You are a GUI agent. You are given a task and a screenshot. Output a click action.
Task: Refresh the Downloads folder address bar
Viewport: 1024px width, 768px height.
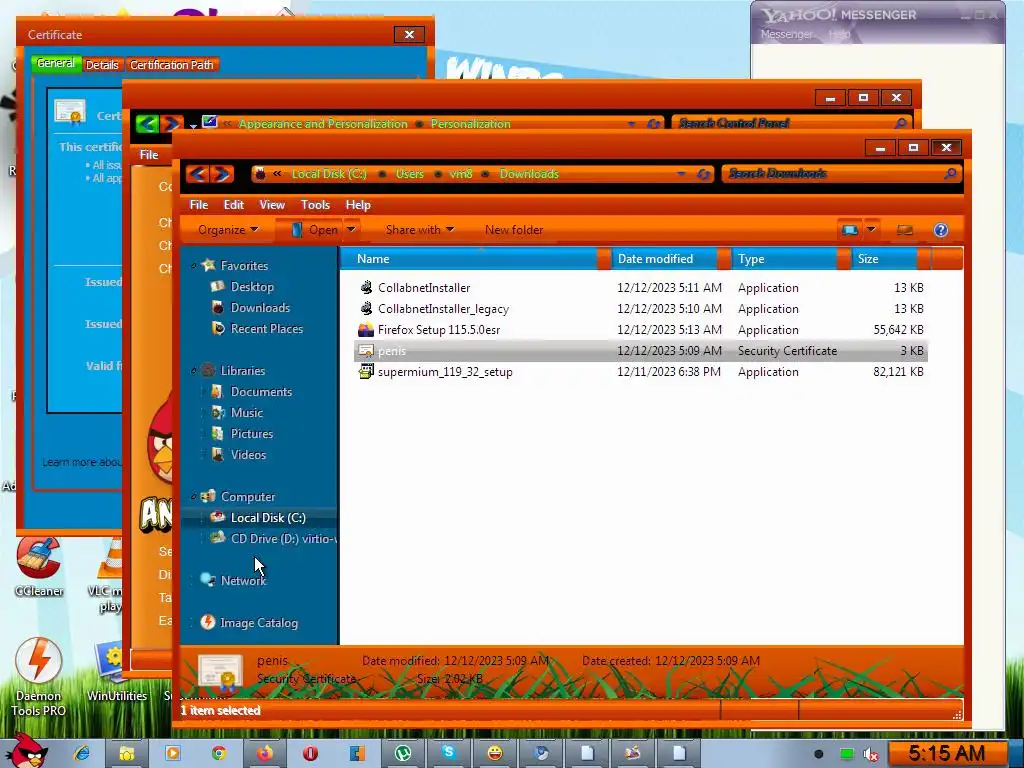pos(704,174)
